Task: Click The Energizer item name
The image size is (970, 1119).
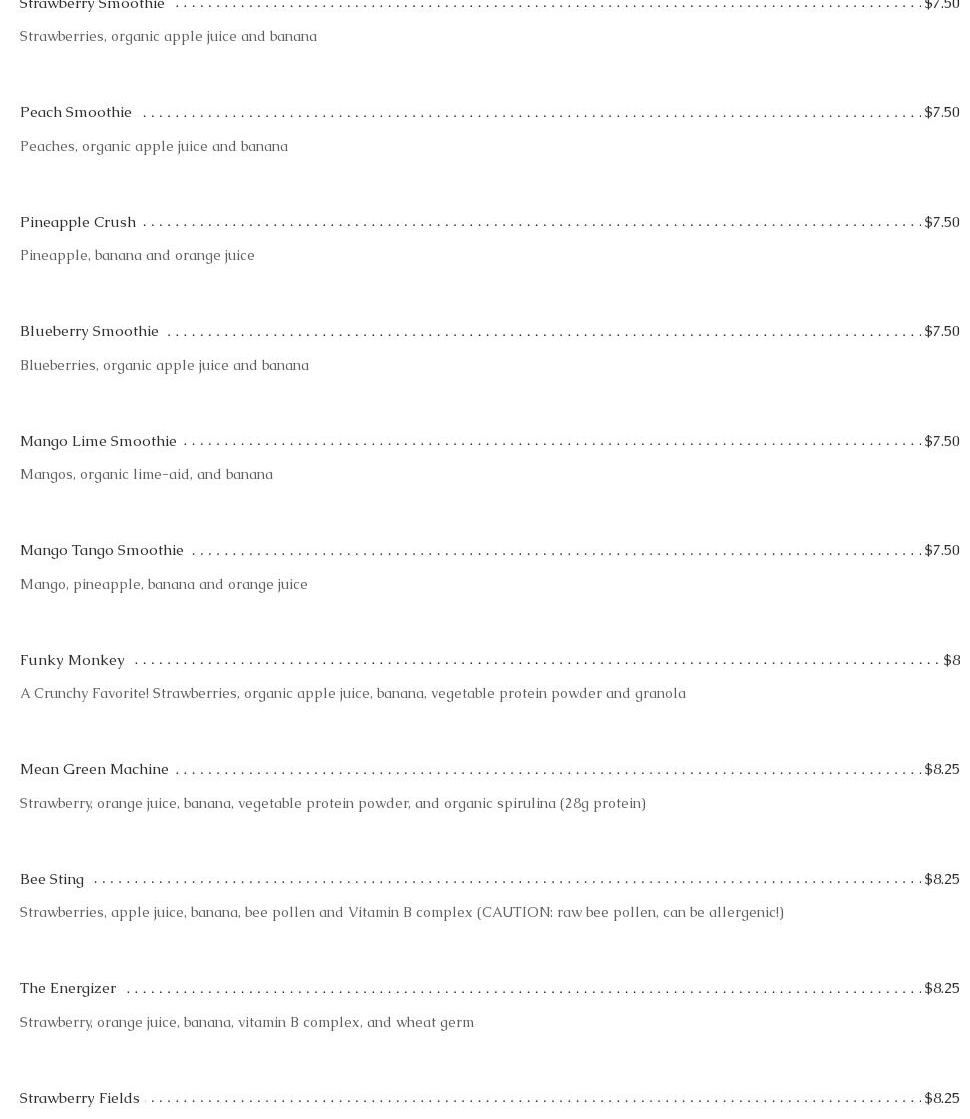Action: coord(68,988)
